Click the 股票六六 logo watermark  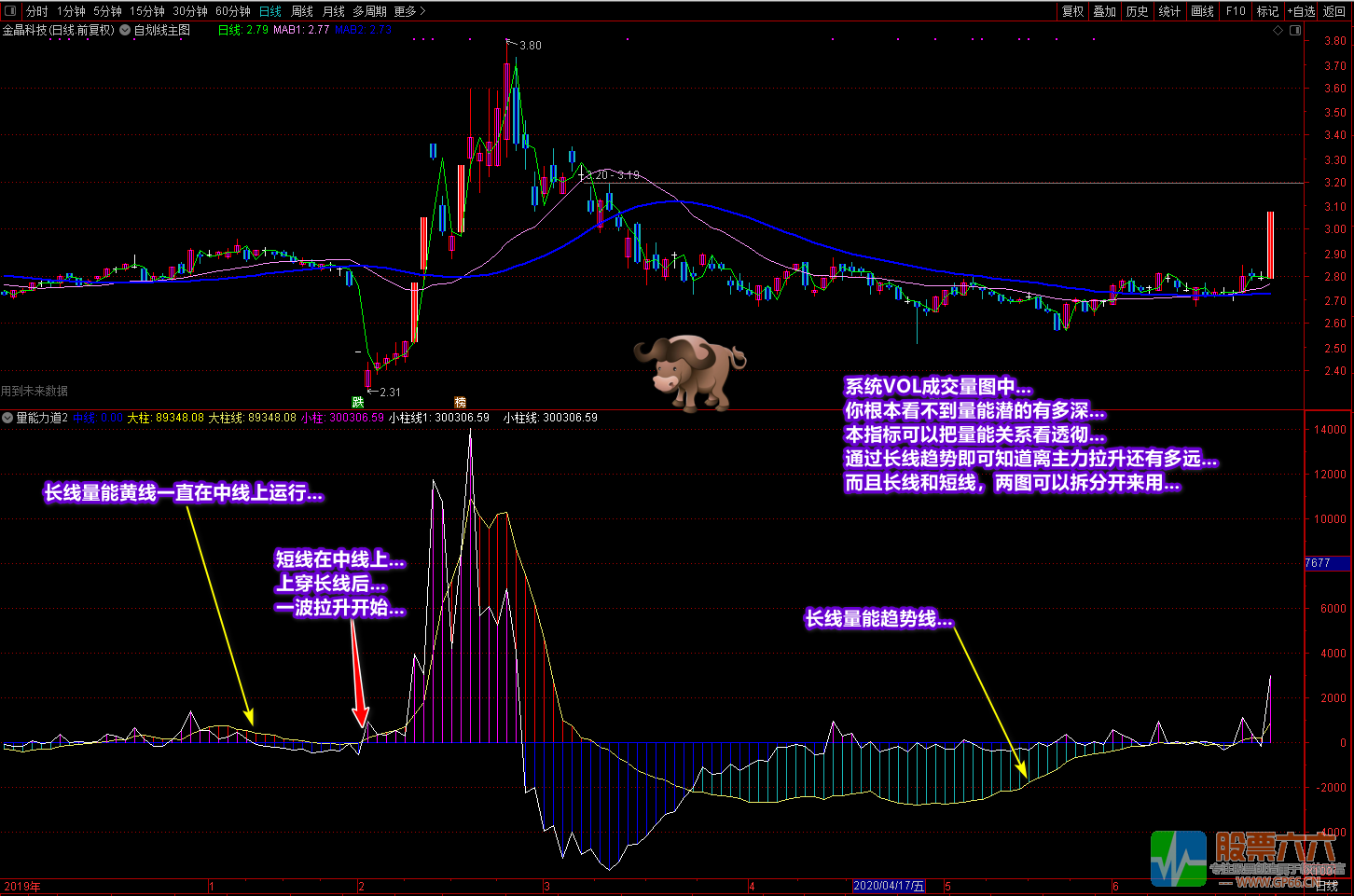[x=1245, y=858]
